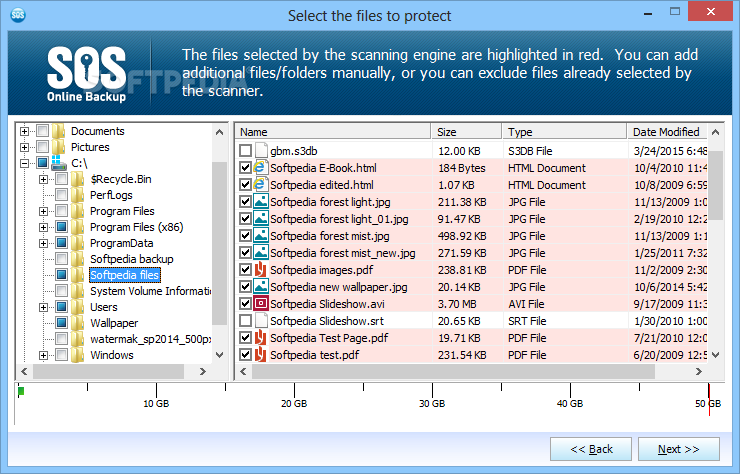The height and width of the screenshot is (474, 740).
Task: Uncheck Softpedia images.pdf checkbox
Action: click(245, 270)
